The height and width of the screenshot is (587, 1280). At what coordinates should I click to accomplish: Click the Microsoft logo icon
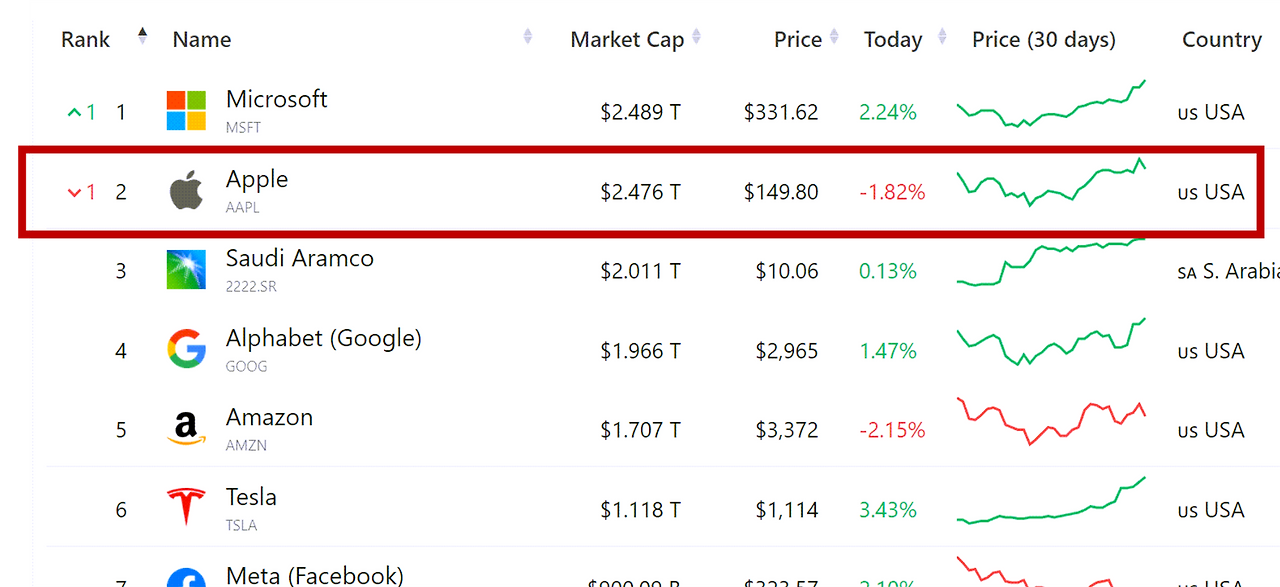coord(186,110)
